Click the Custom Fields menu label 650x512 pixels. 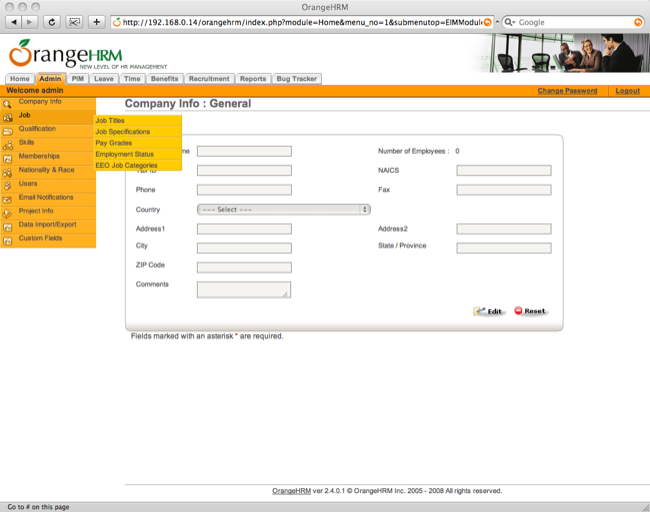pyautogui.click(x=40, y=238)
